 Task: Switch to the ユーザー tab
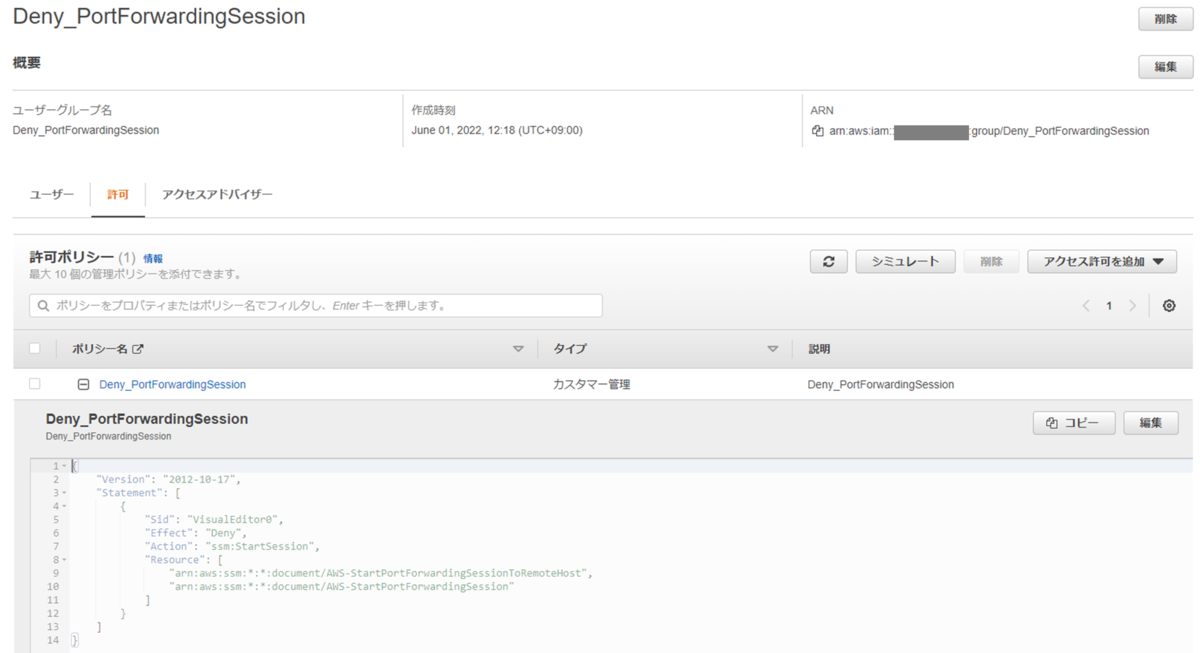tap(52, 194)
